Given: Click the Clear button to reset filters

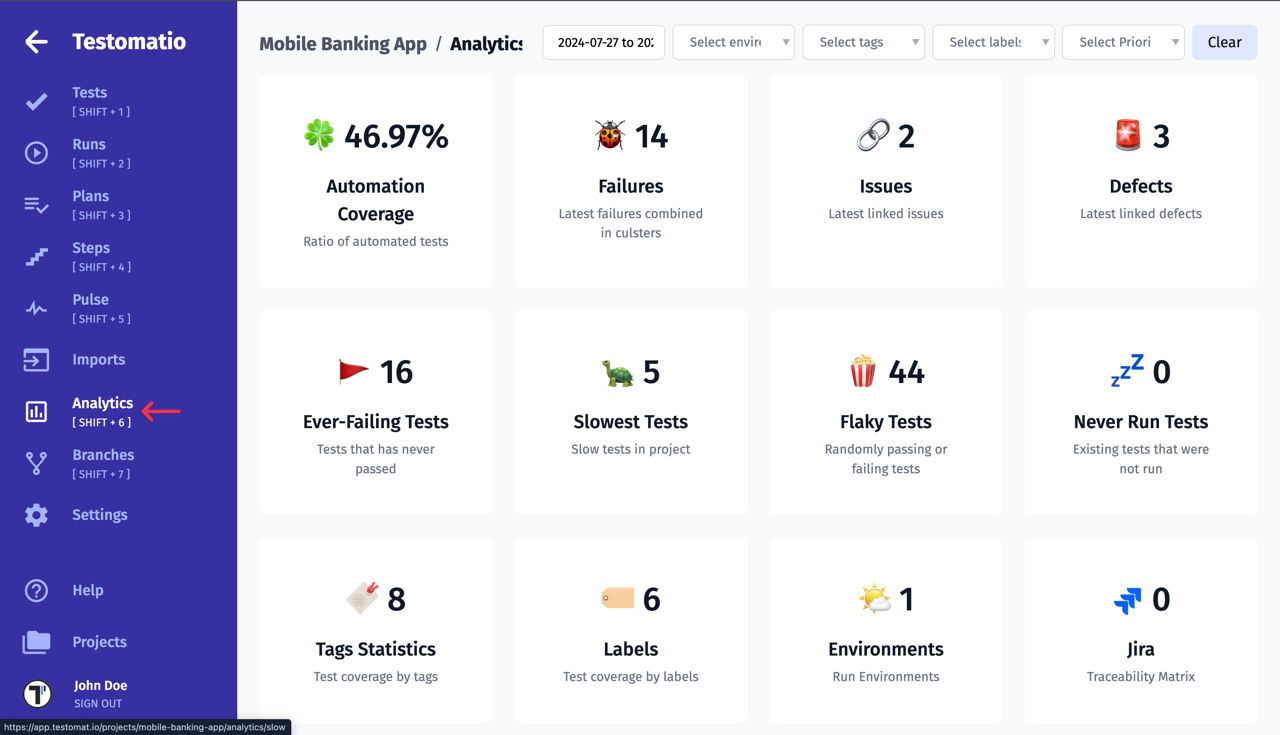Looking at the screenshot, I should tap(1224, 42).
